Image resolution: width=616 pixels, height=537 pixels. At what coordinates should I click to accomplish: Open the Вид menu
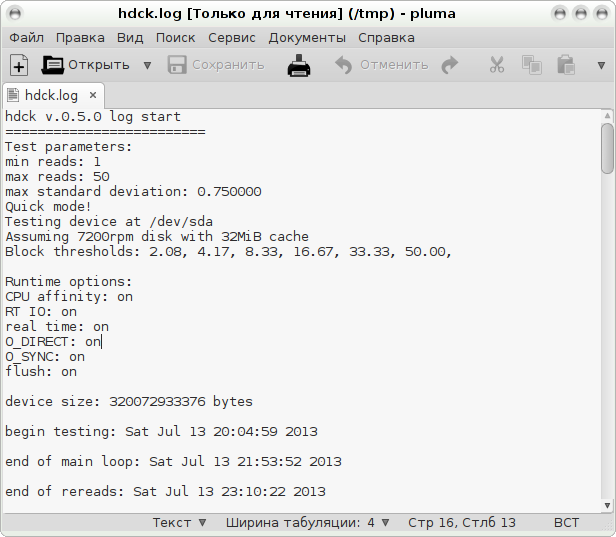point(130,38)
